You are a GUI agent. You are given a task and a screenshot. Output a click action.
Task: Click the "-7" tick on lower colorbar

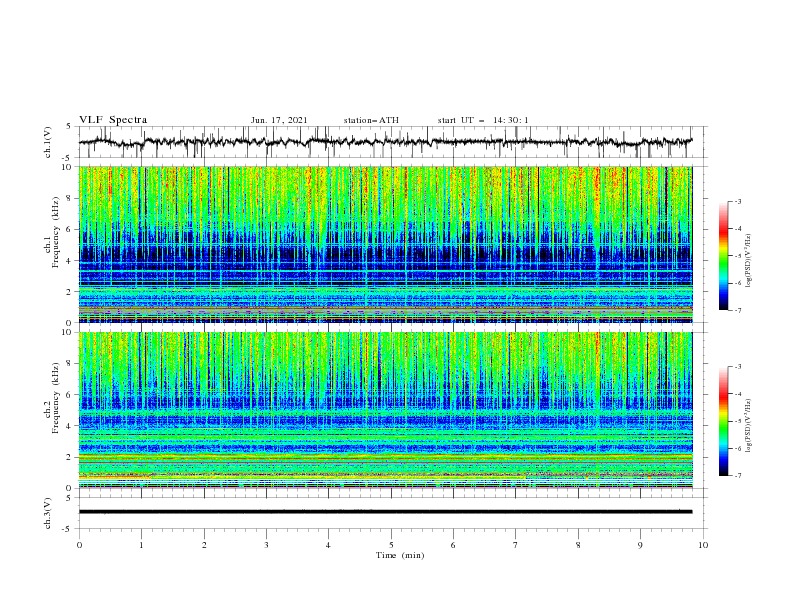tap(737, 476)
